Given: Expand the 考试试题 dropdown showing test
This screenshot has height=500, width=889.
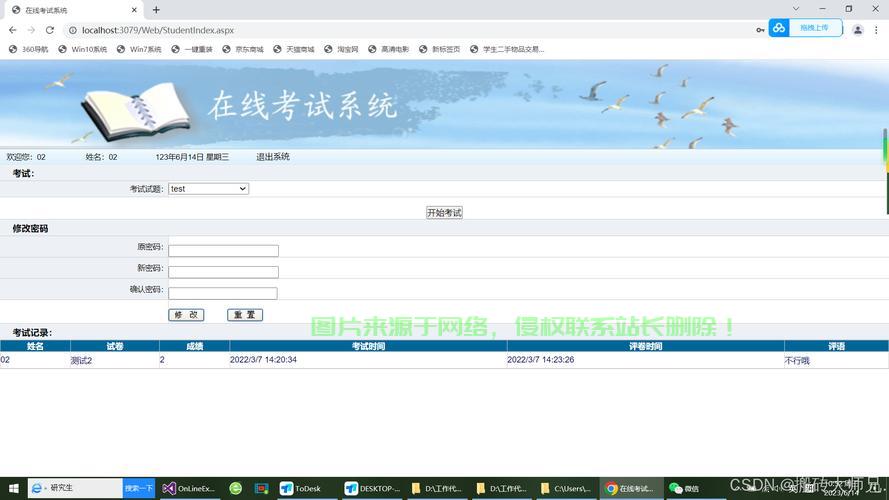Looking at the screenshot, I should 208,189.
